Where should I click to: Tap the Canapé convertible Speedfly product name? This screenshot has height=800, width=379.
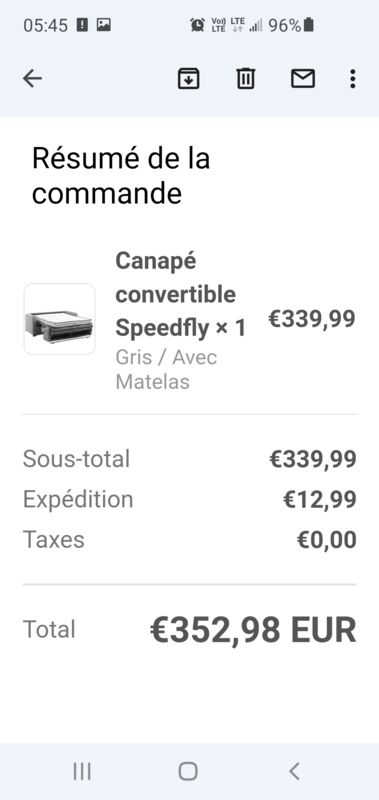[x=181, y=294]
